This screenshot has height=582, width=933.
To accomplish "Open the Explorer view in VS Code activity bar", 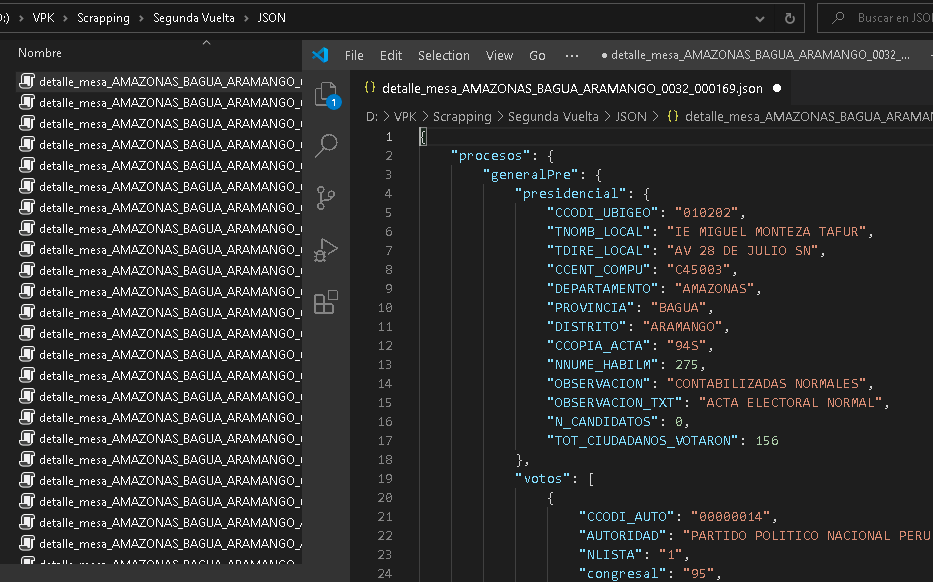I will coord(326,95).
